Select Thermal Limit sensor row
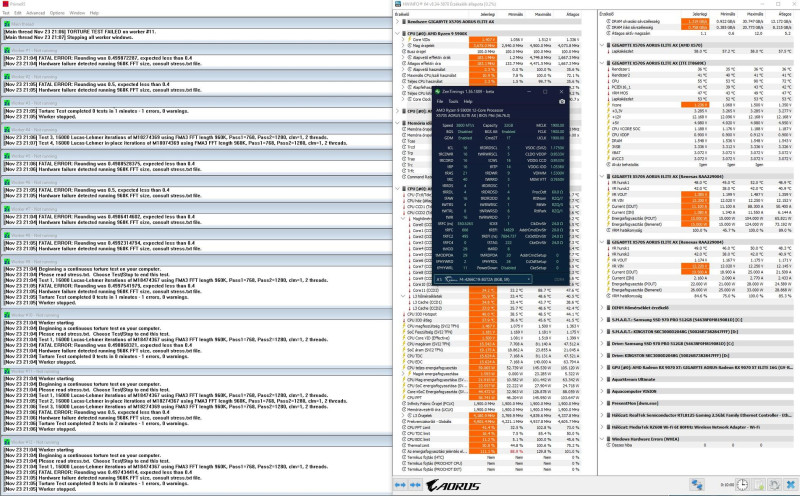 pos(491,445)
